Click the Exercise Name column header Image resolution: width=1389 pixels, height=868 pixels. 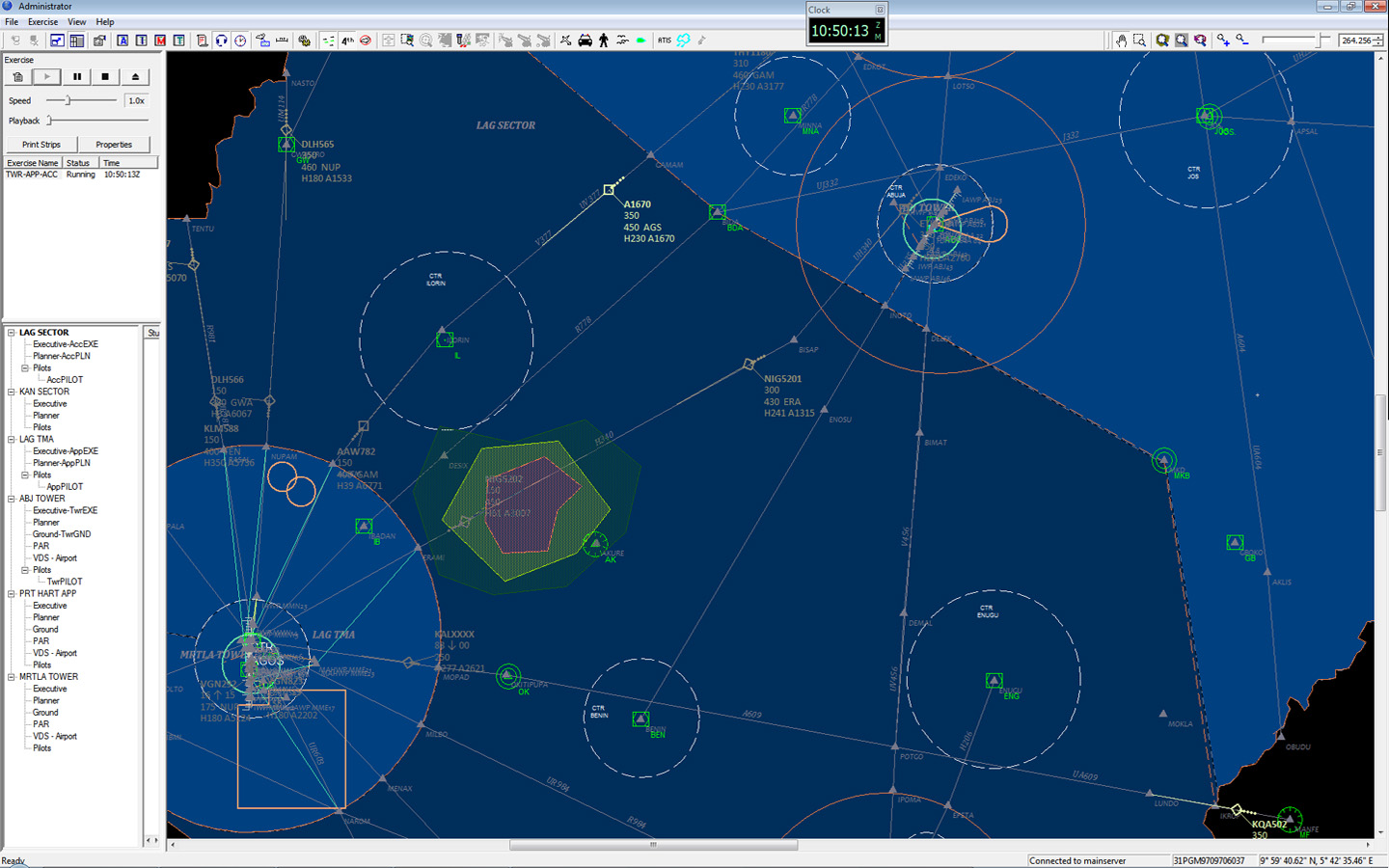click(x=33, y=163)
